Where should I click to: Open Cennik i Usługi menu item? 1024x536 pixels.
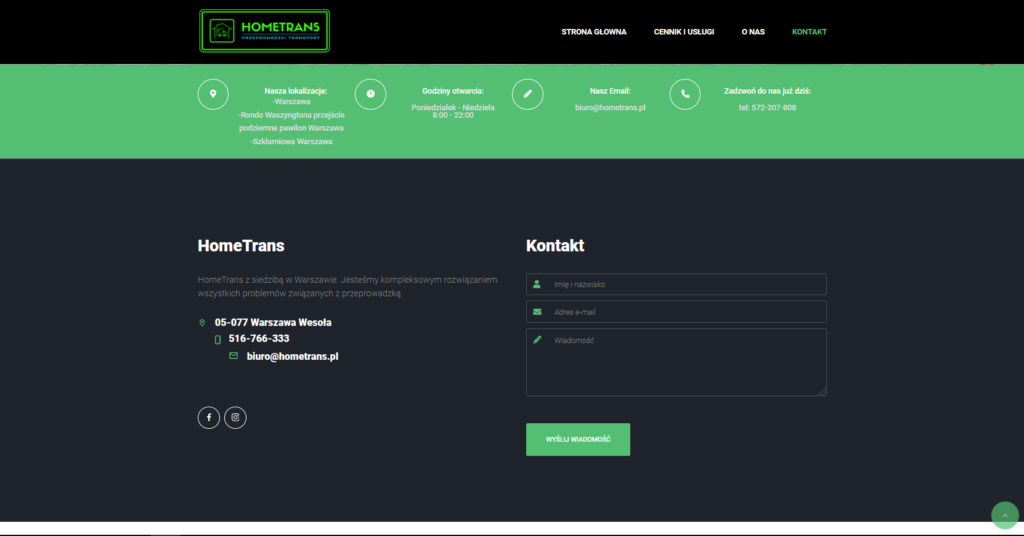pyautogui.click(x=684, y=32)
